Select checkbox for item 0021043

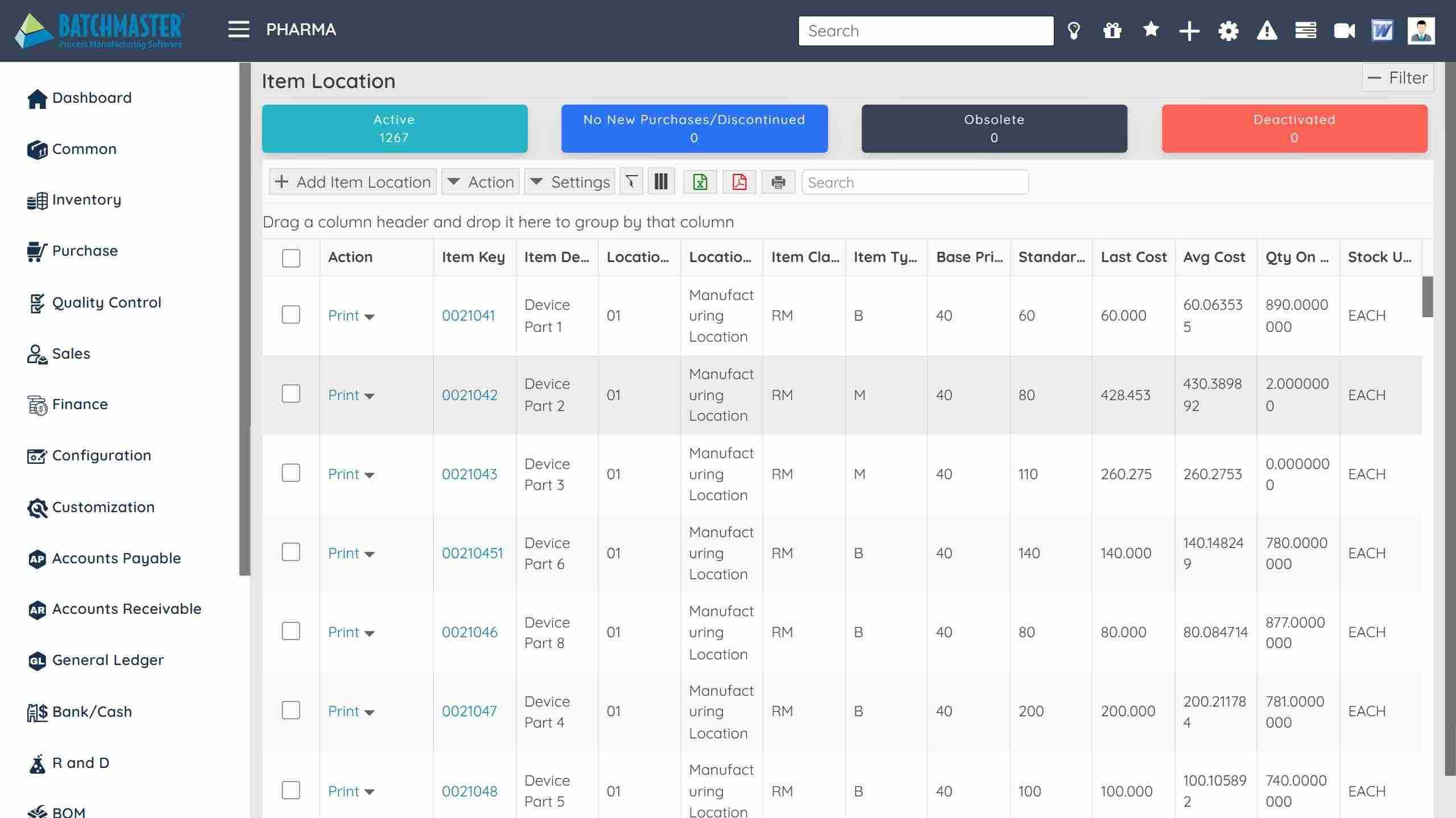291,473
